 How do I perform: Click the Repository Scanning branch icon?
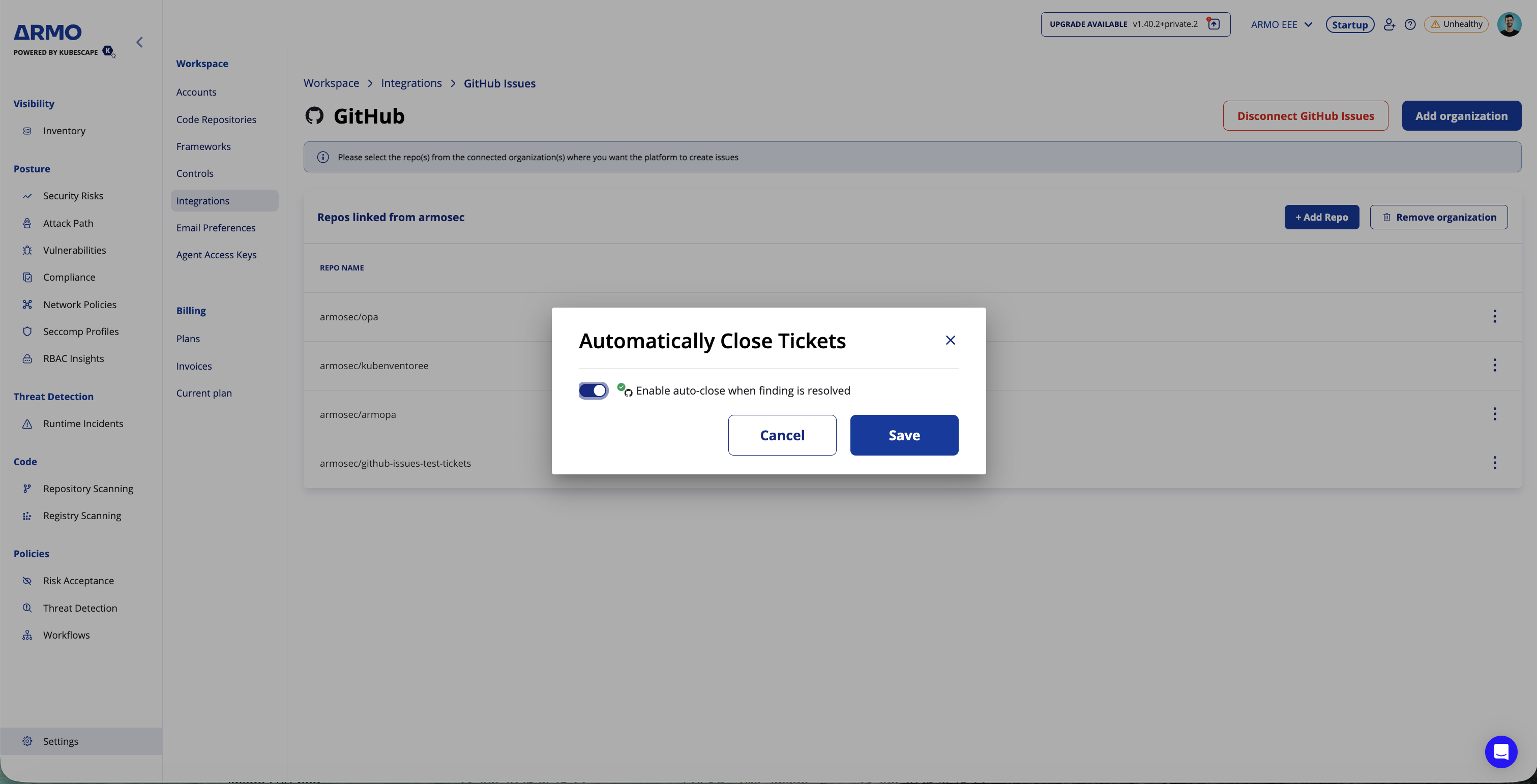pyautogui.click(x=27, y=489)
